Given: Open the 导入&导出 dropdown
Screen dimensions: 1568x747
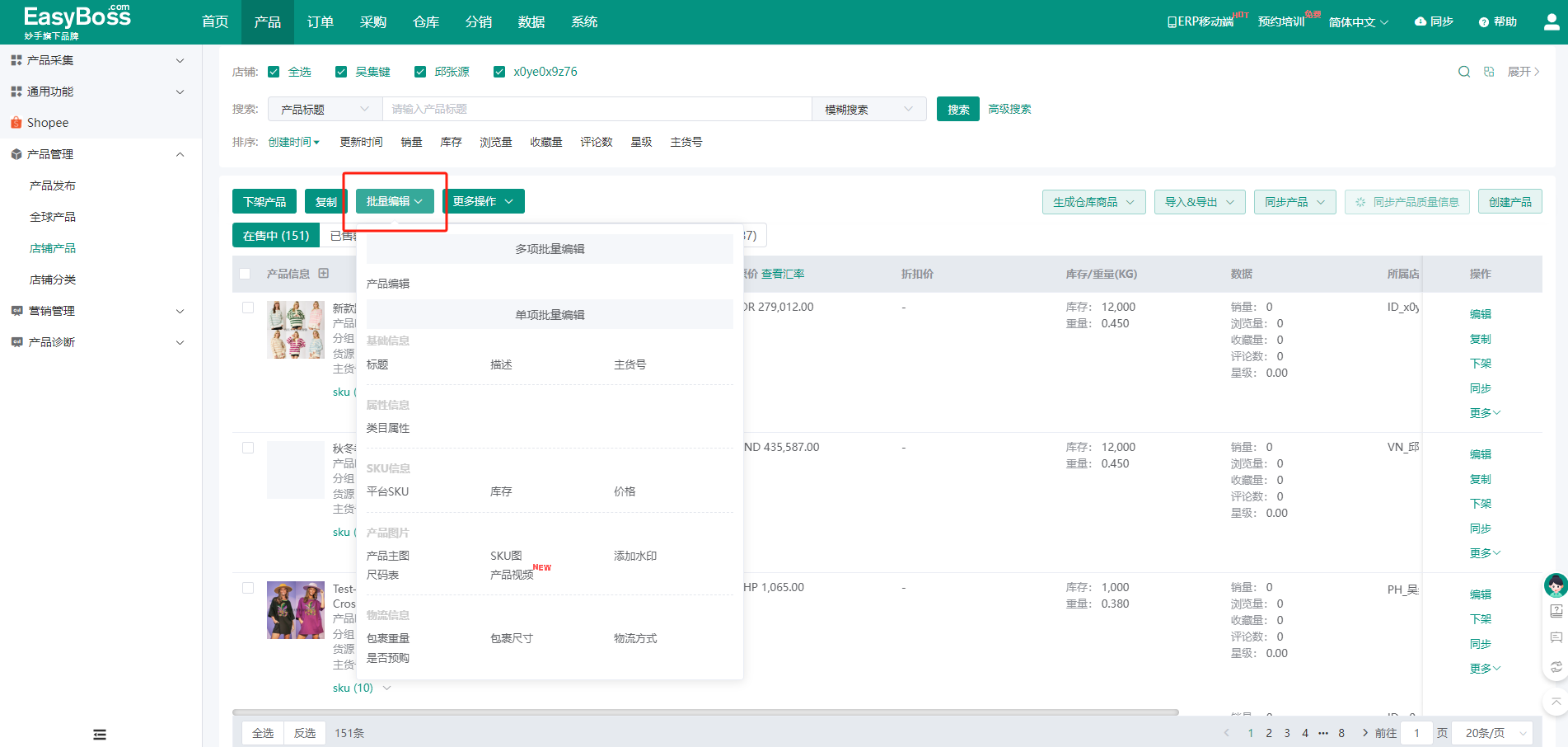Looking at the screenshot, I should [x=1200, y=202].
